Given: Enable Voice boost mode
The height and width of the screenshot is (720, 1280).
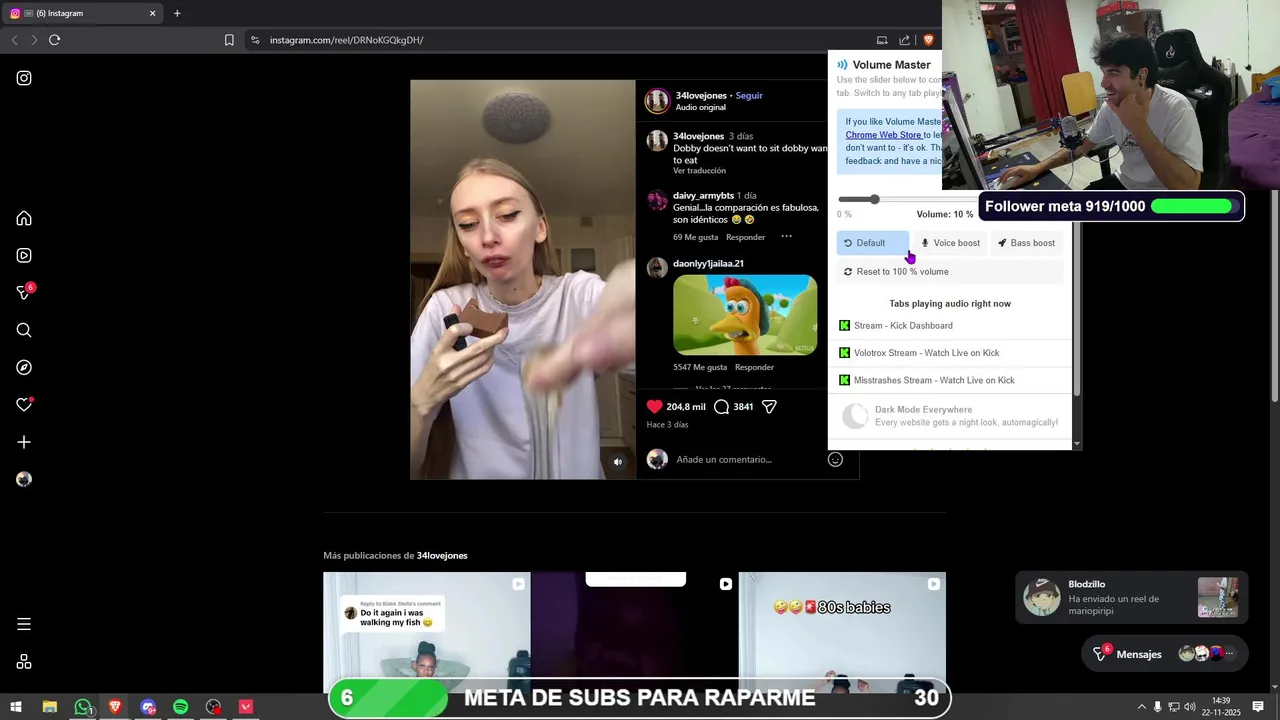Looking at the screenshot, I should pyautogui.click(x=950, y=243).
